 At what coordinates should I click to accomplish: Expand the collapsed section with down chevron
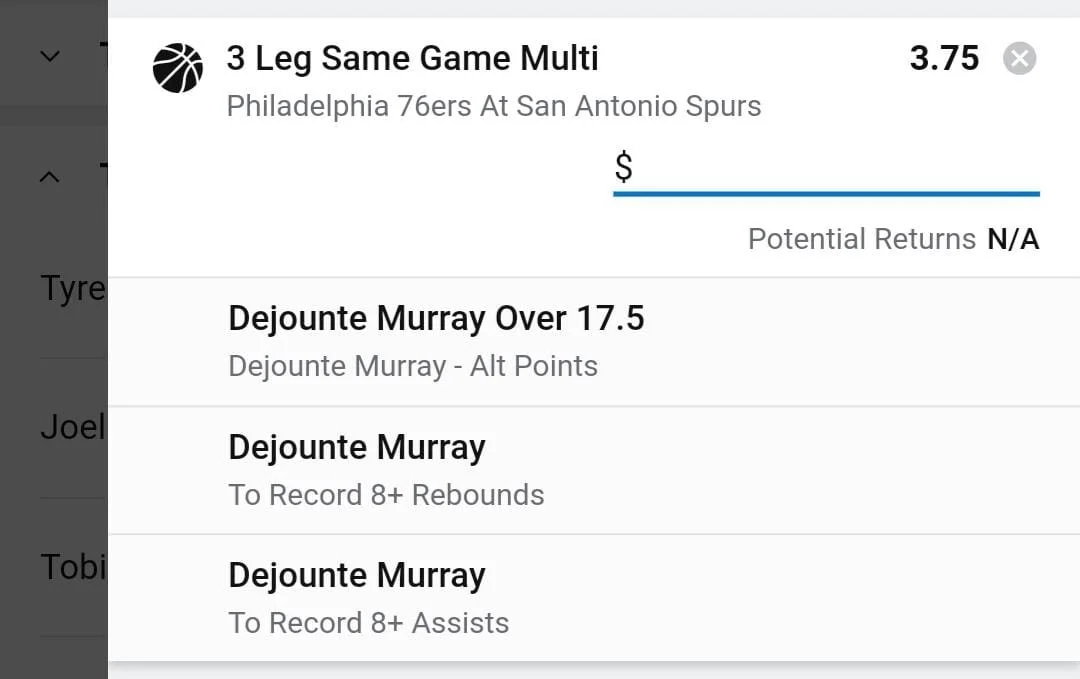[x=50, y=57]
